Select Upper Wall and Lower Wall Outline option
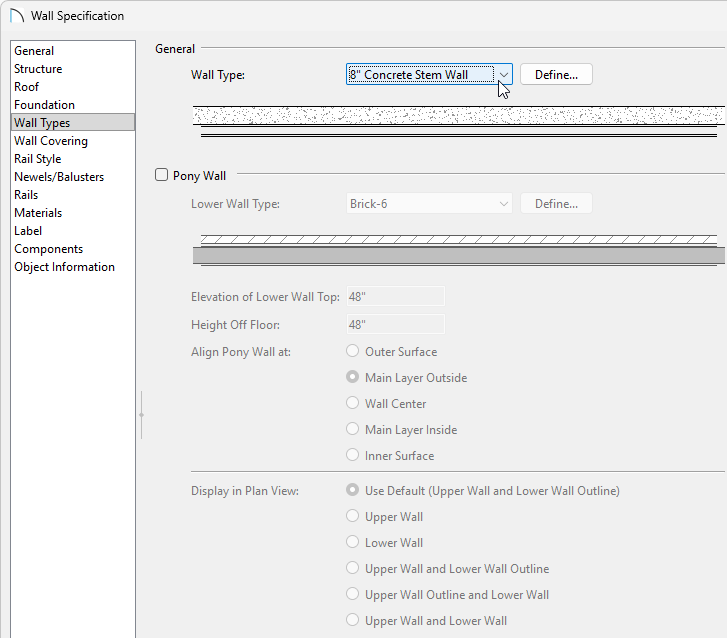The width and height of the screenshot is (727, 638). coord(352,568)
